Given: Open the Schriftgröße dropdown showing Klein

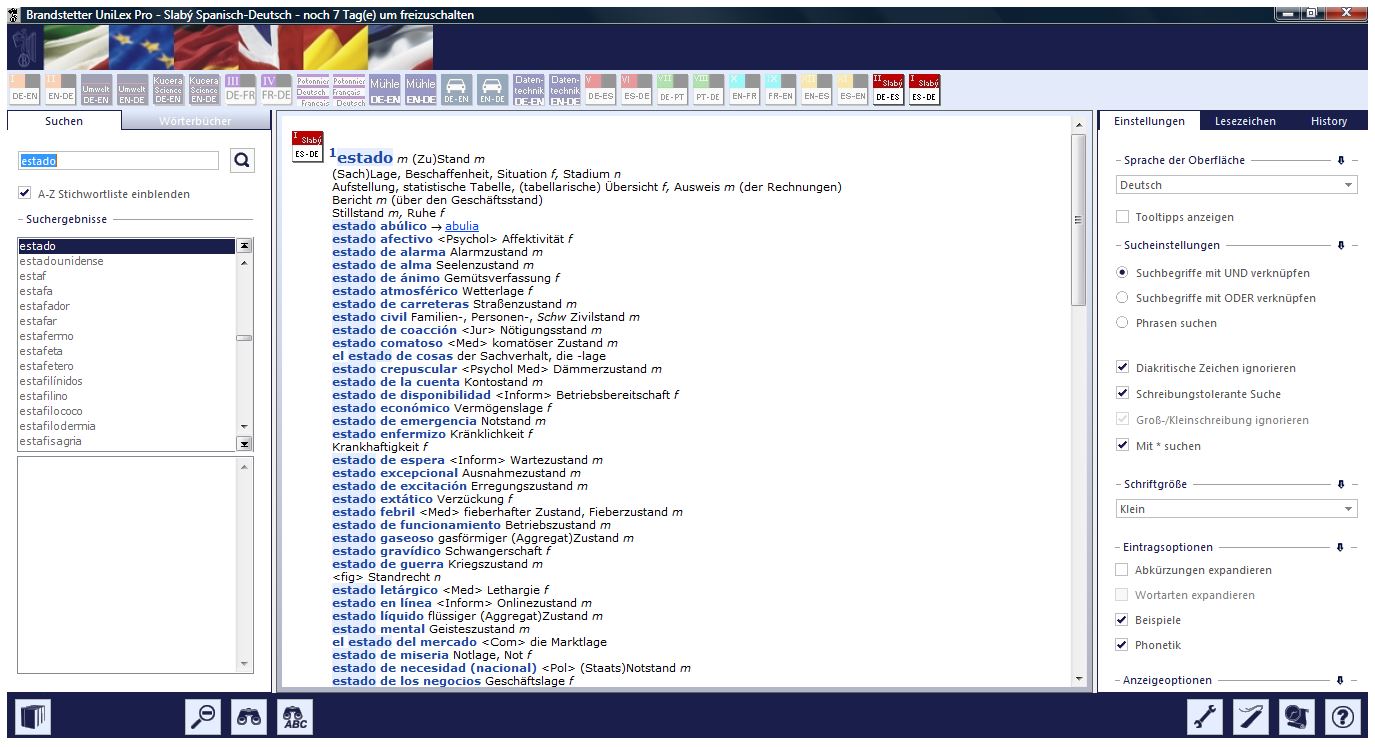Looking at the screenshot, I should pyautogui.click(x=1236, y=509).
